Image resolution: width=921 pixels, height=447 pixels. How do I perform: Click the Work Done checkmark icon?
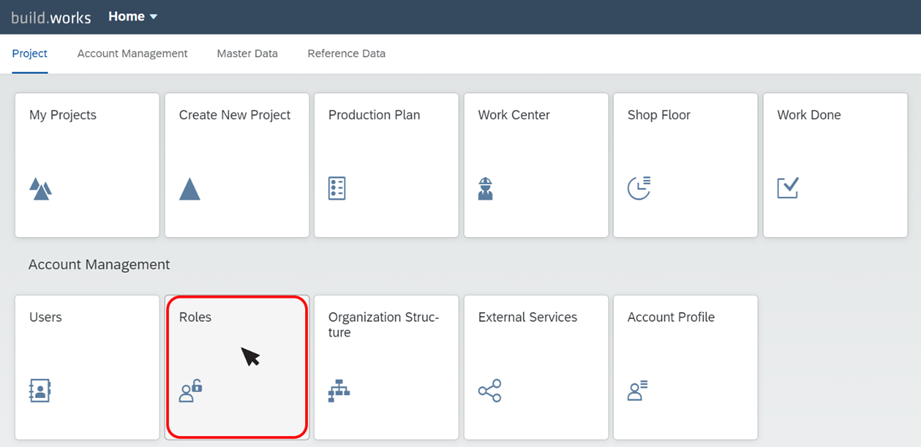(x=788, y=188)
